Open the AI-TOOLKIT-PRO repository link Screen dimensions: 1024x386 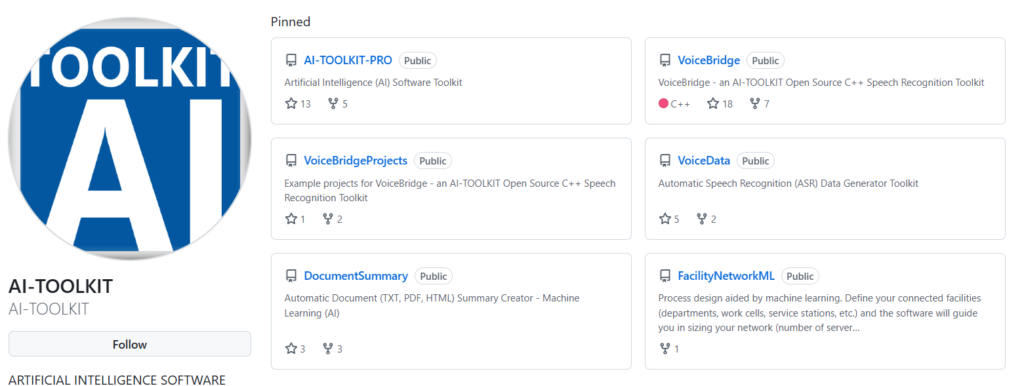point(348,61)
